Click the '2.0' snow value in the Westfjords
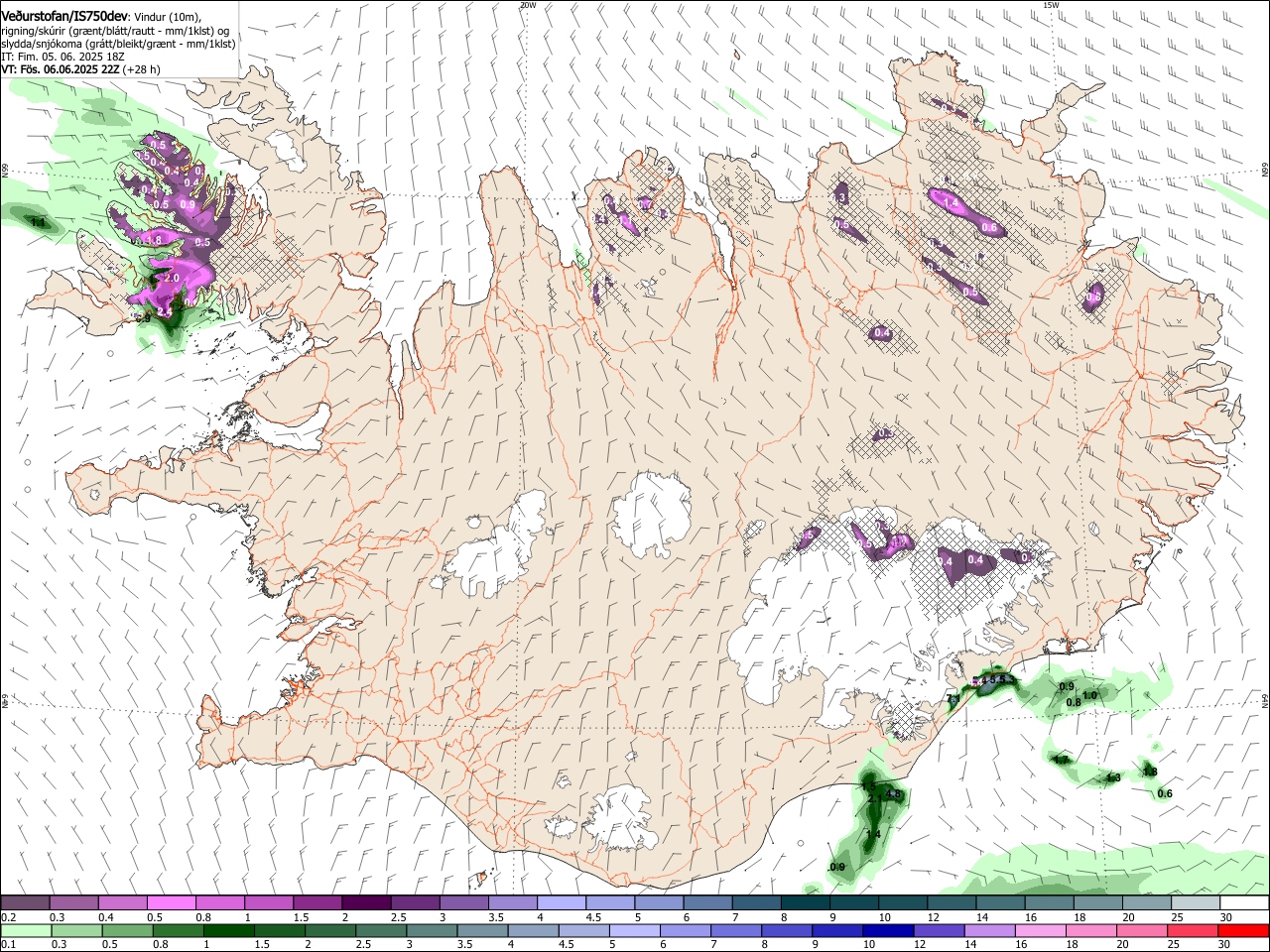Viewport: 1270px width, 952px height. click(171, 279)
